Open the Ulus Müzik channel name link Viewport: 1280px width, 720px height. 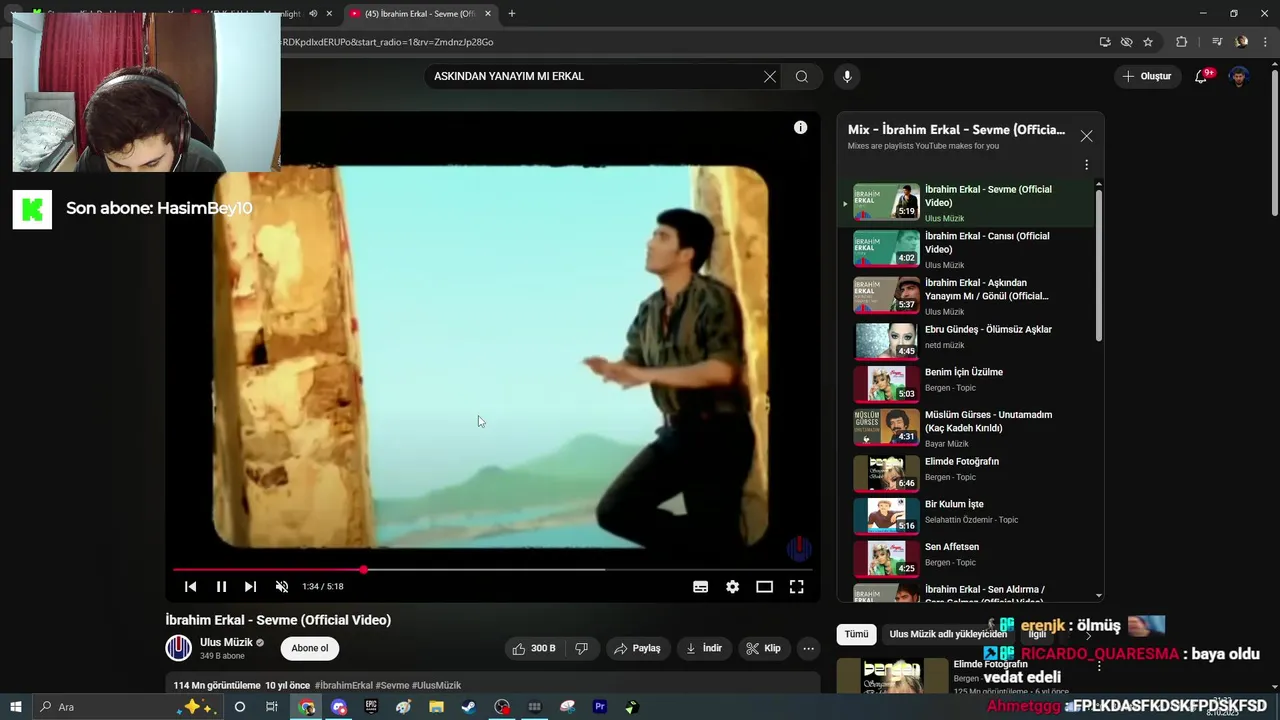coord(226,642)
